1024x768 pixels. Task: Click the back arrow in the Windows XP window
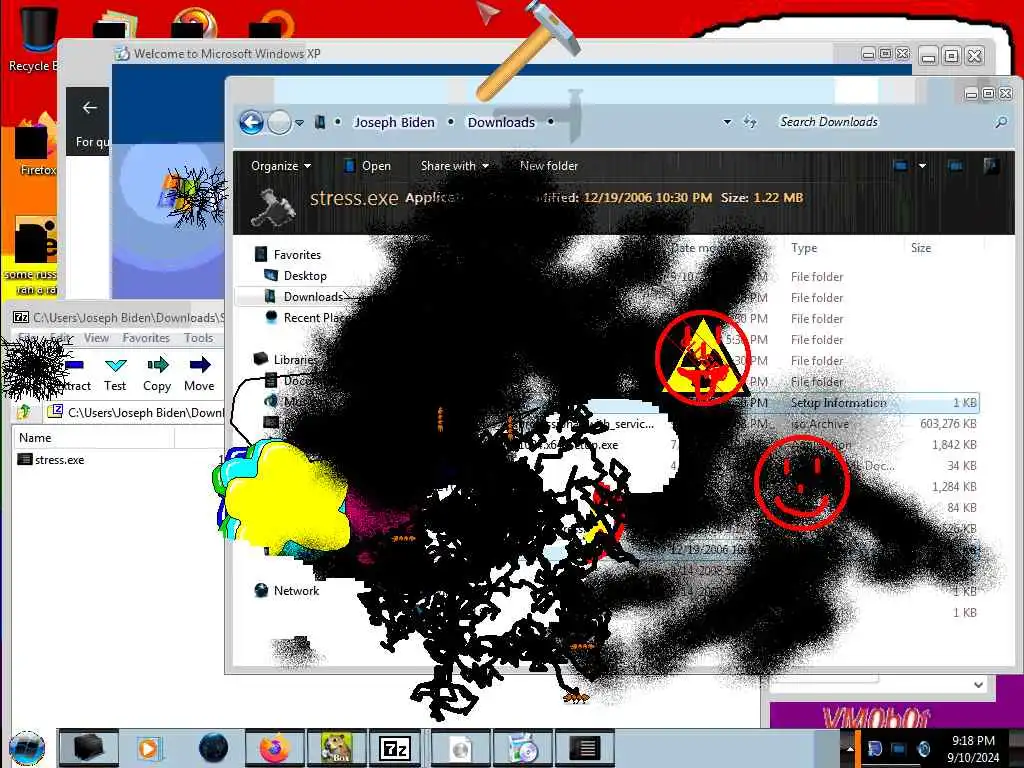(89, 108)
